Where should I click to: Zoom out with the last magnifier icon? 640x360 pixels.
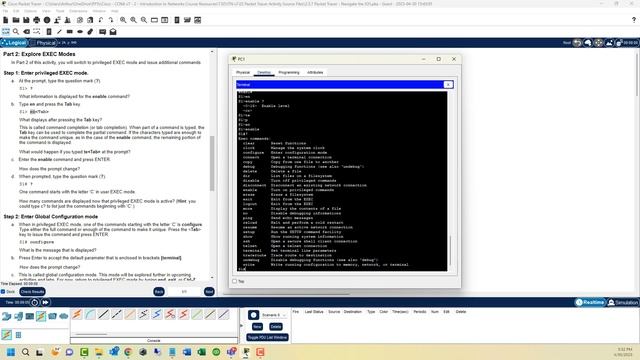click(x=144, y=20)
